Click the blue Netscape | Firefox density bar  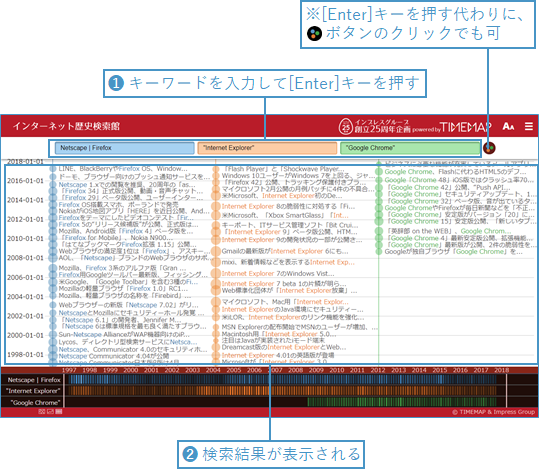point(282,380)
